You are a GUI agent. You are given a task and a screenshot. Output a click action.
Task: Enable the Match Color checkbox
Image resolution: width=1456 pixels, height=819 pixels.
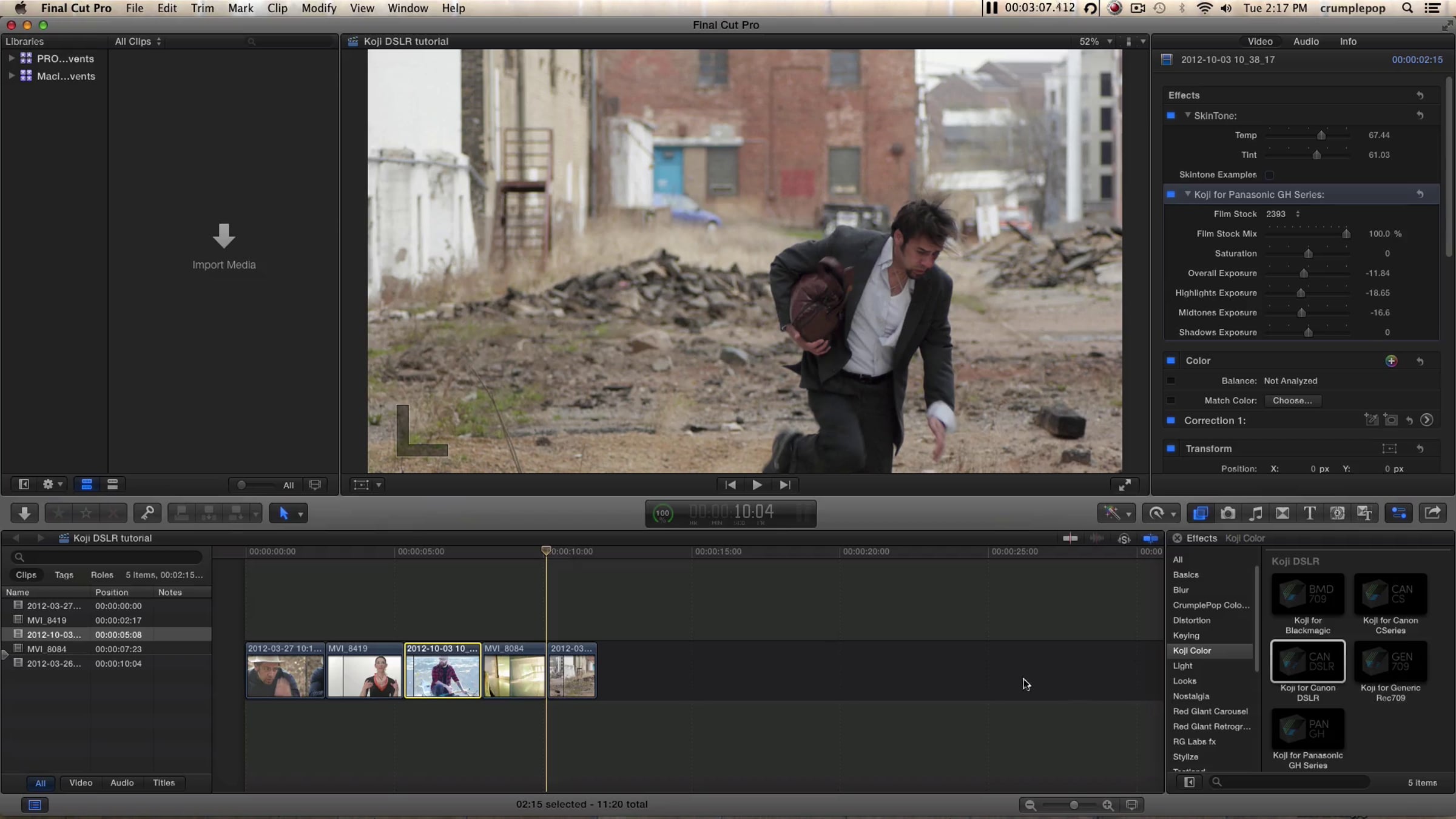1171,400
